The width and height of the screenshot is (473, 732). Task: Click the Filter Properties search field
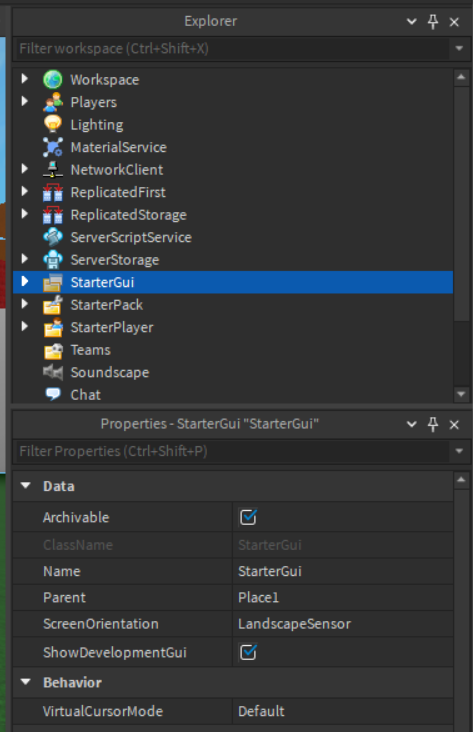pos(233,451)
